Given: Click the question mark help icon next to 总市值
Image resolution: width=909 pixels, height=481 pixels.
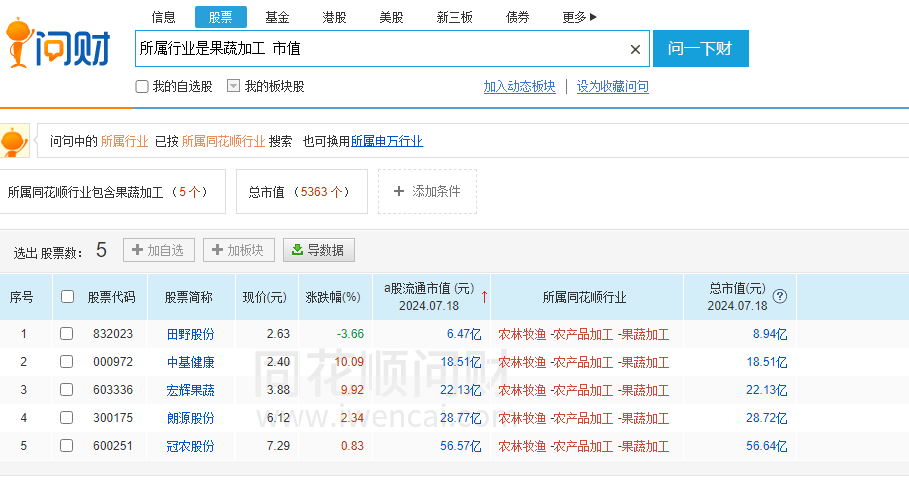Looking at the screenshot, I should point(780,296).
